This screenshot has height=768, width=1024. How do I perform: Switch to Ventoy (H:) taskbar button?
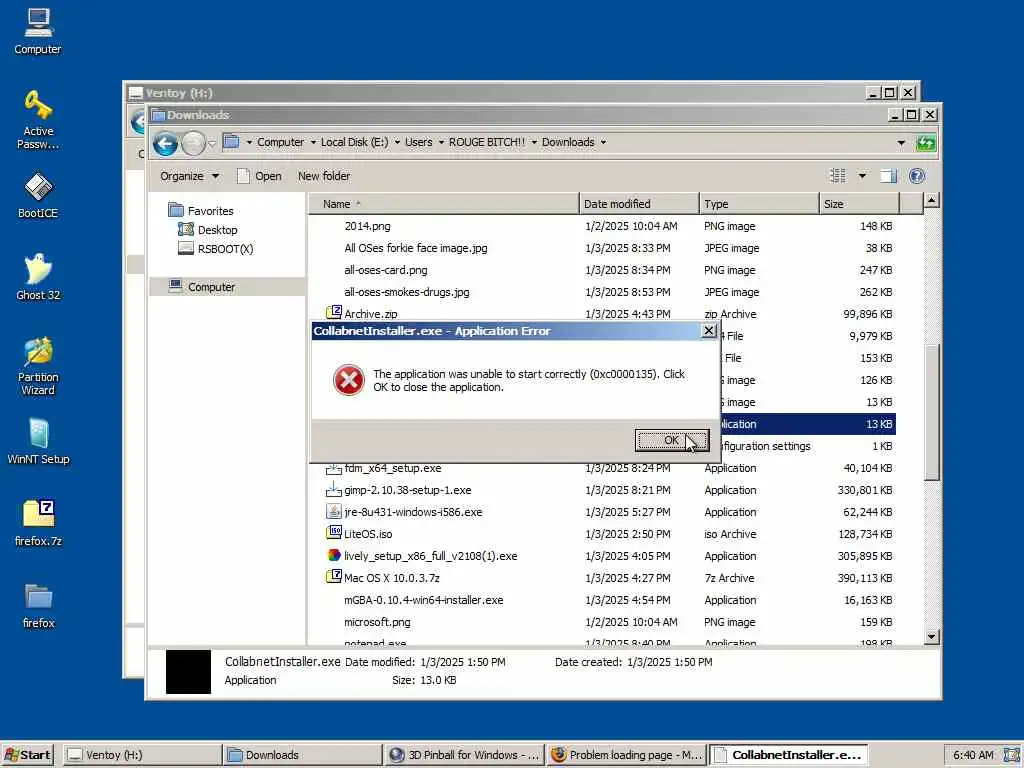[142, 755]
